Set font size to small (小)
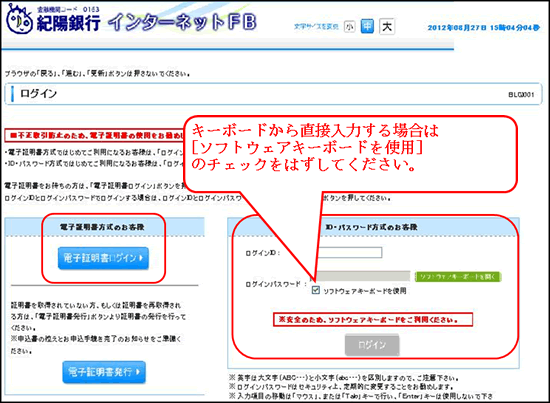This screenshot has width=550, height=403. click(x=349, y=27)
